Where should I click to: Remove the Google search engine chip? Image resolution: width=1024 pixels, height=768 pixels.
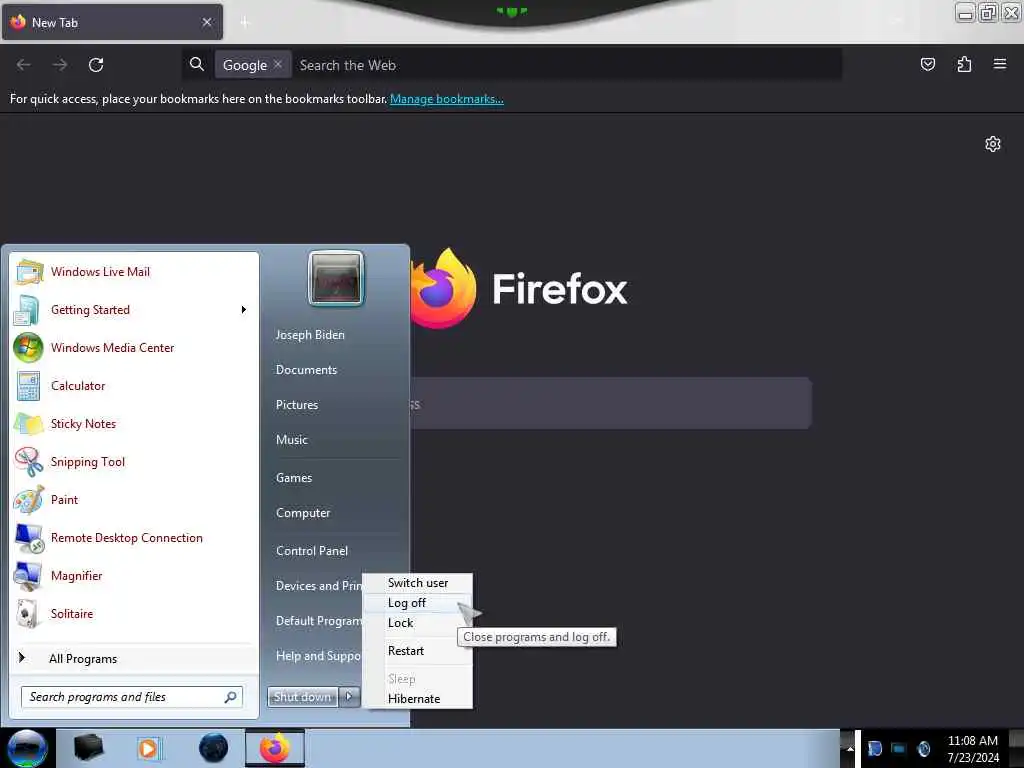point(278,64)
